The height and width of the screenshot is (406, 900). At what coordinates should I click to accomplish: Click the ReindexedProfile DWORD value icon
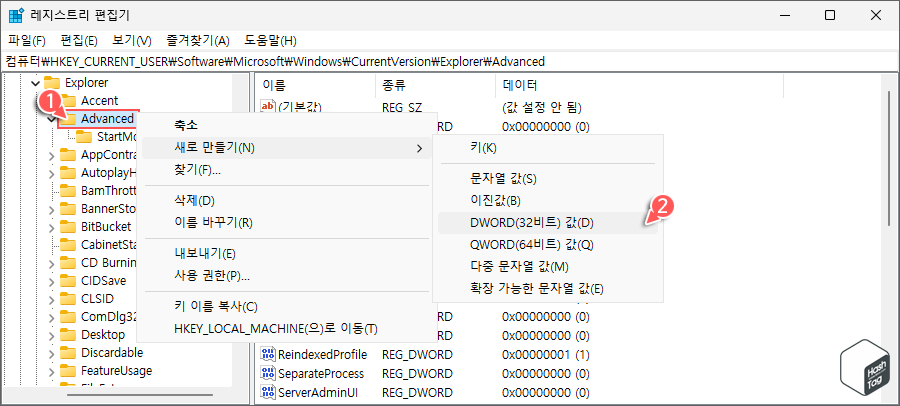click(x=268, y=354)
